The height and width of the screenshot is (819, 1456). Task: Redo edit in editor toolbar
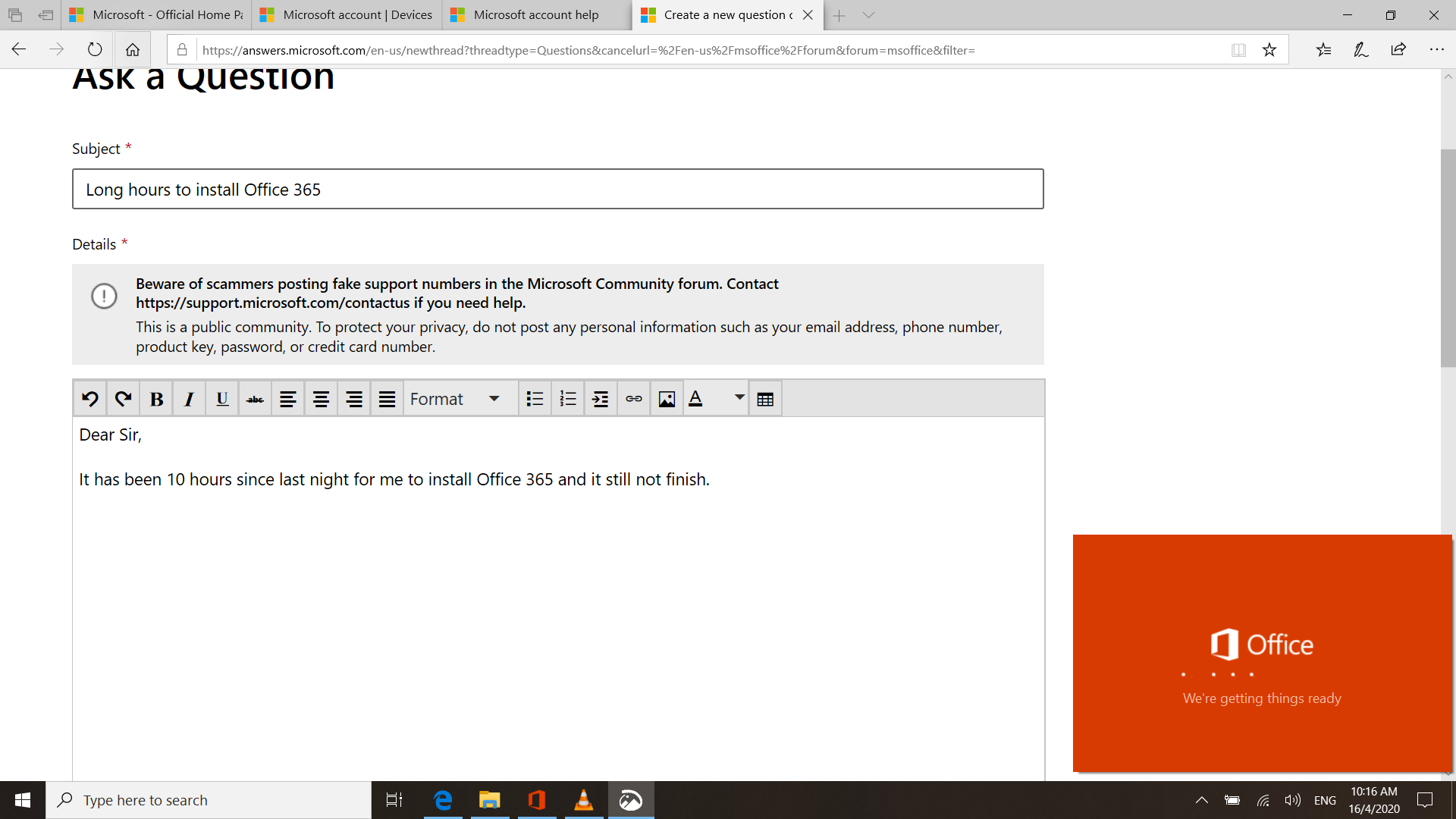[x=123, y=399]
